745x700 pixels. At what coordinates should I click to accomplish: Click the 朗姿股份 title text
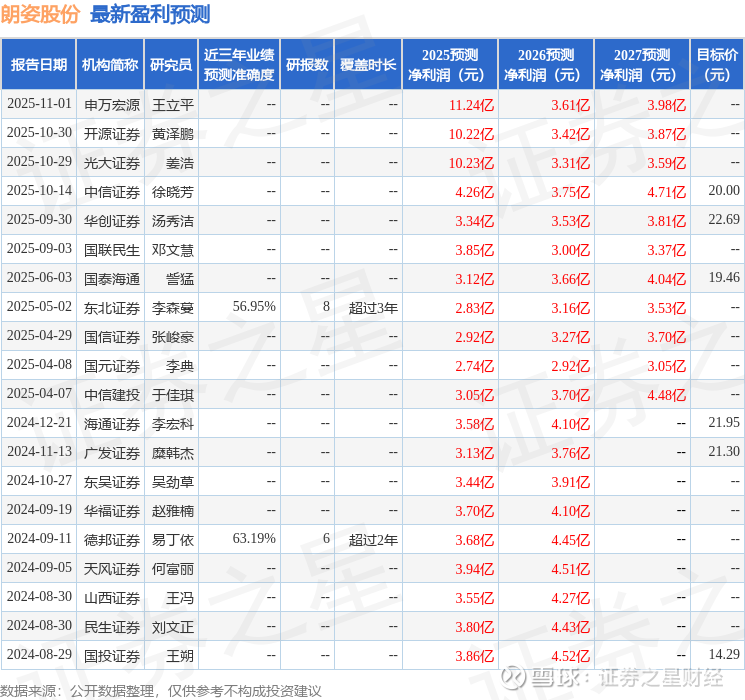coord(40,14)
